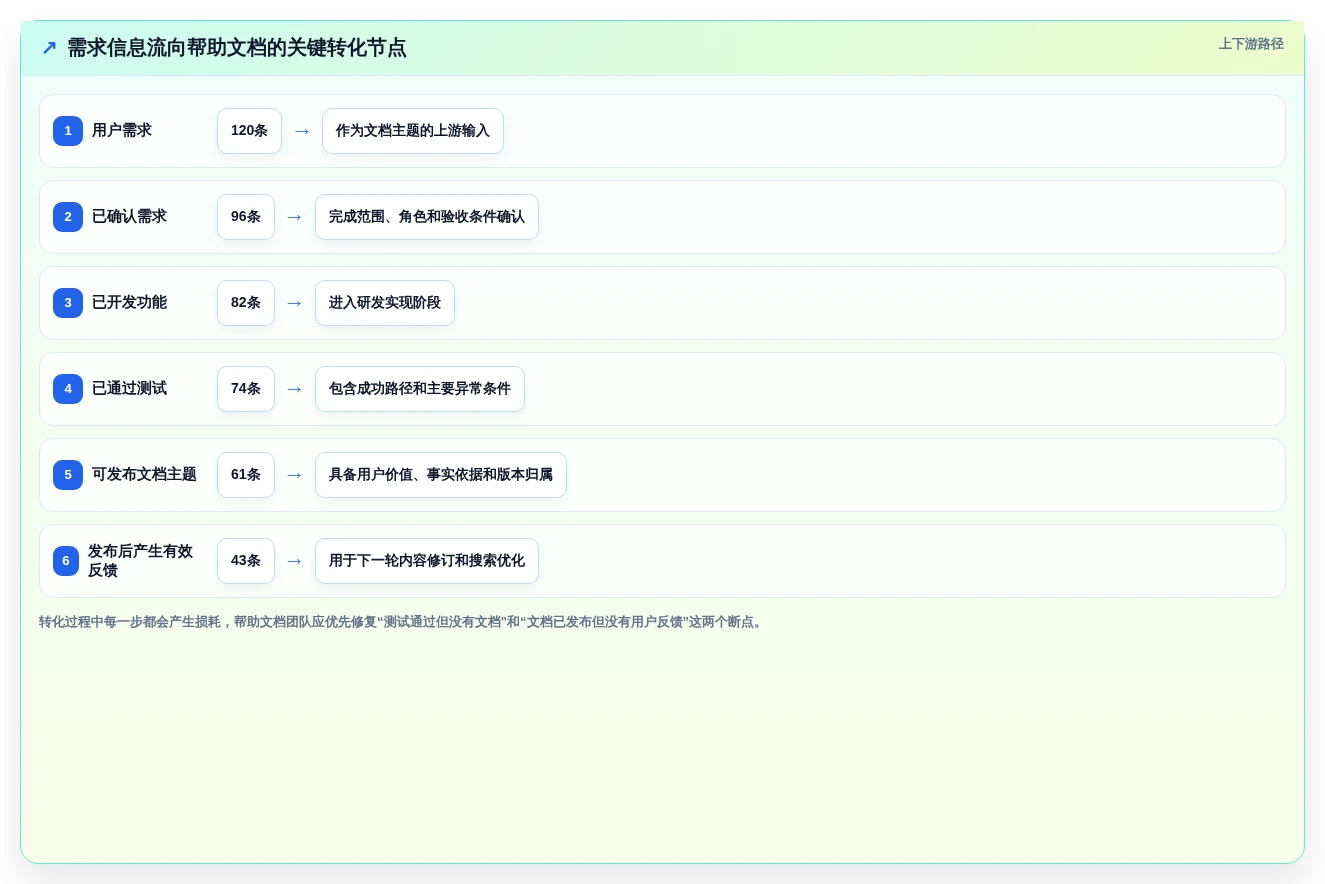Click the 已确认需求 label
Viewport: 1325px width, 884px height.
129,217
